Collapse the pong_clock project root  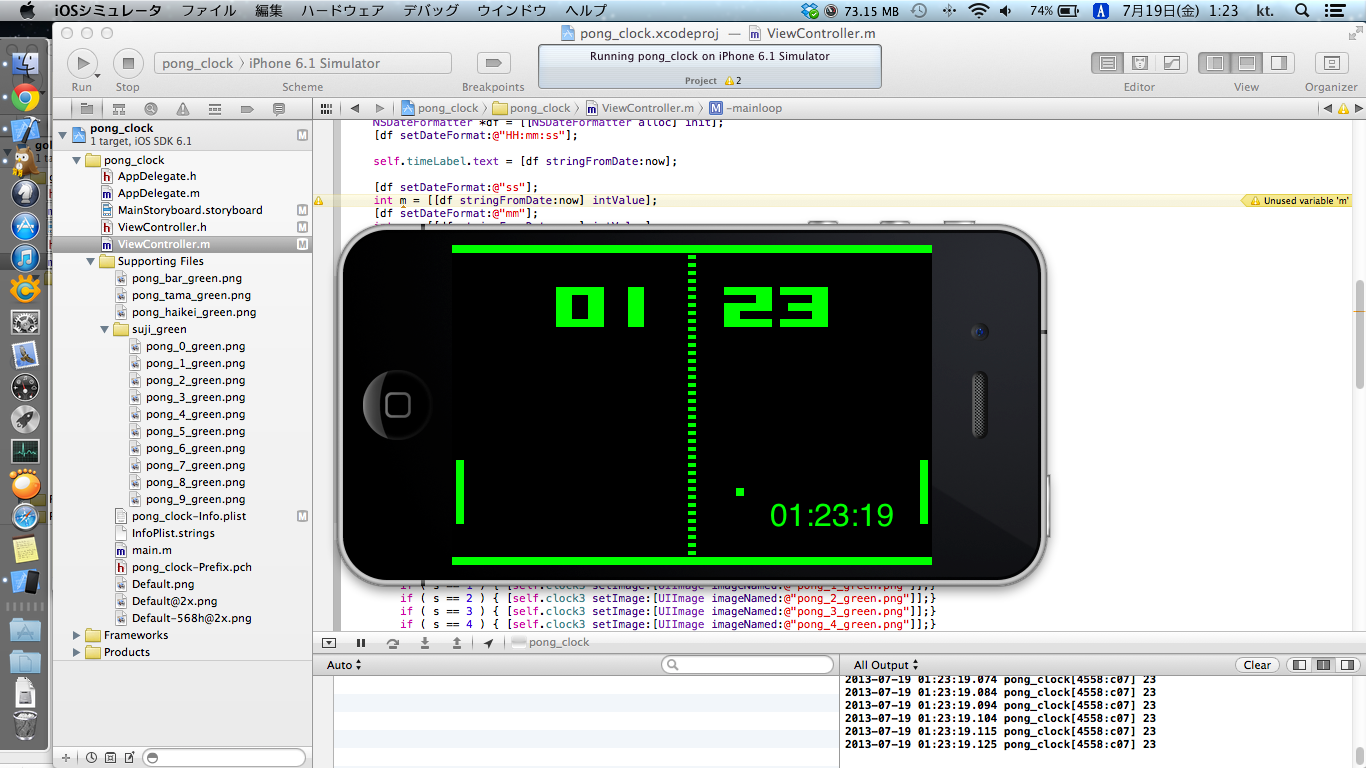coord(62,135)
